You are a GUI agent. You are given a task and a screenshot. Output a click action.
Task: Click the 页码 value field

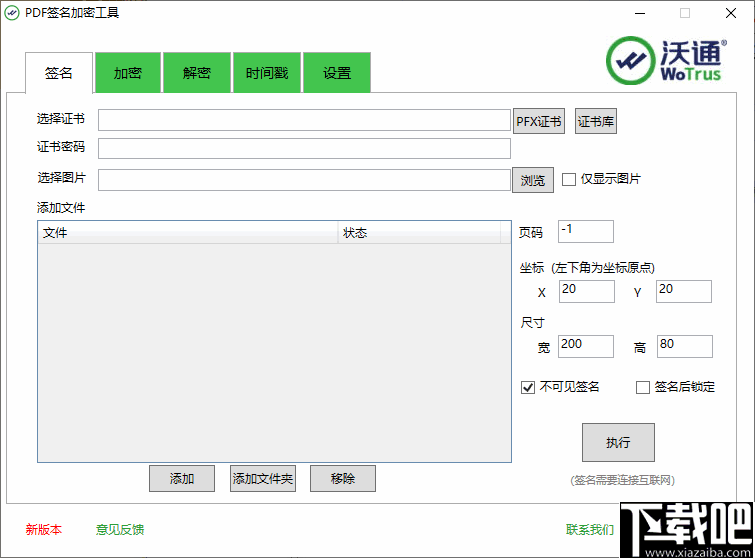coord(586,232)
